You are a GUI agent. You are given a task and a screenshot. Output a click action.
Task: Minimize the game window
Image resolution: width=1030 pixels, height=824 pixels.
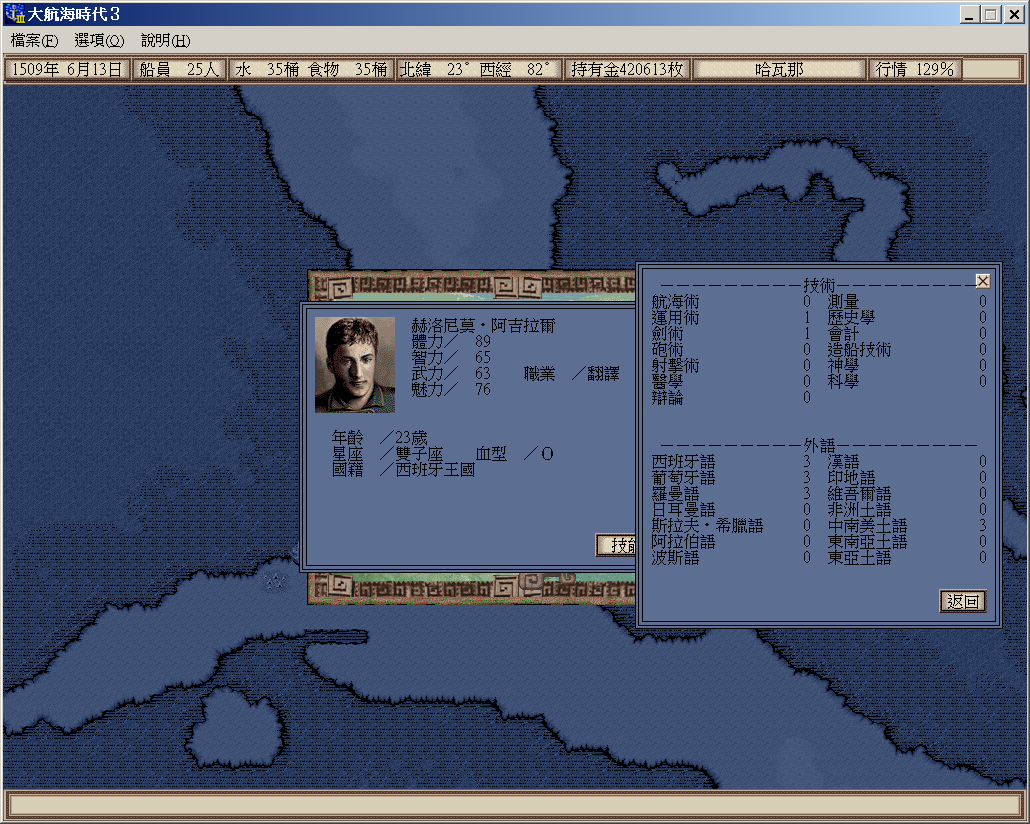pos(971,14)
